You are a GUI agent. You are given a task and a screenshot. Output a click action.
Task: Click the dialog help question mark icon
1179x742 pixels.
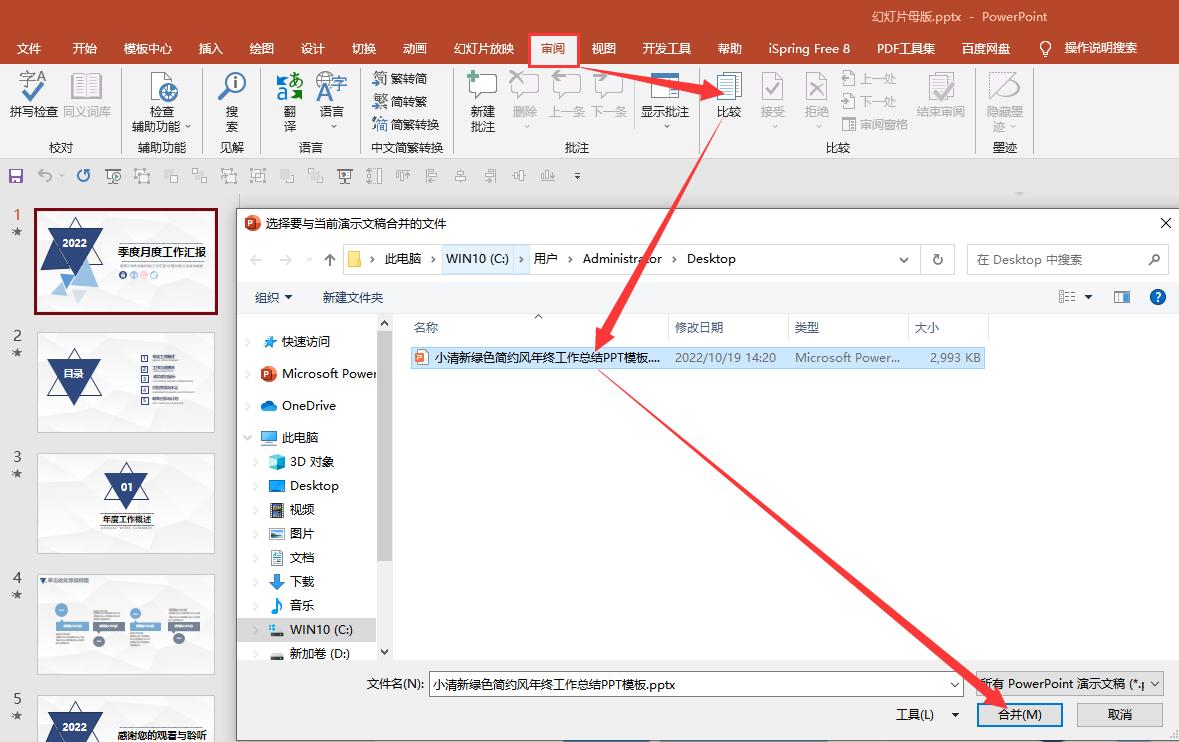(x=1157, y=297)
